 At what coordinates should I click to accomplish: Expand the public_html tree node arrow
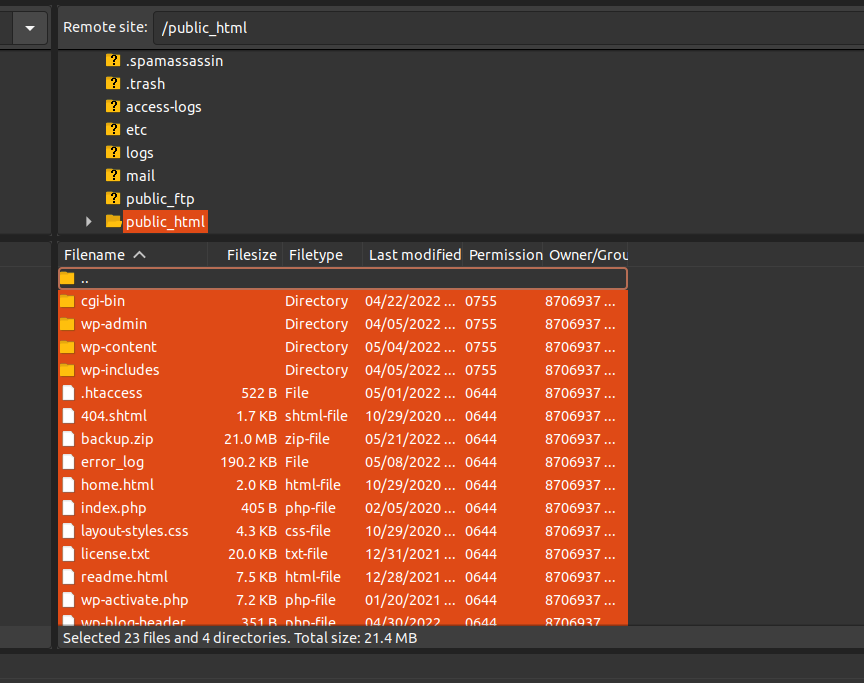click(88, 222)
